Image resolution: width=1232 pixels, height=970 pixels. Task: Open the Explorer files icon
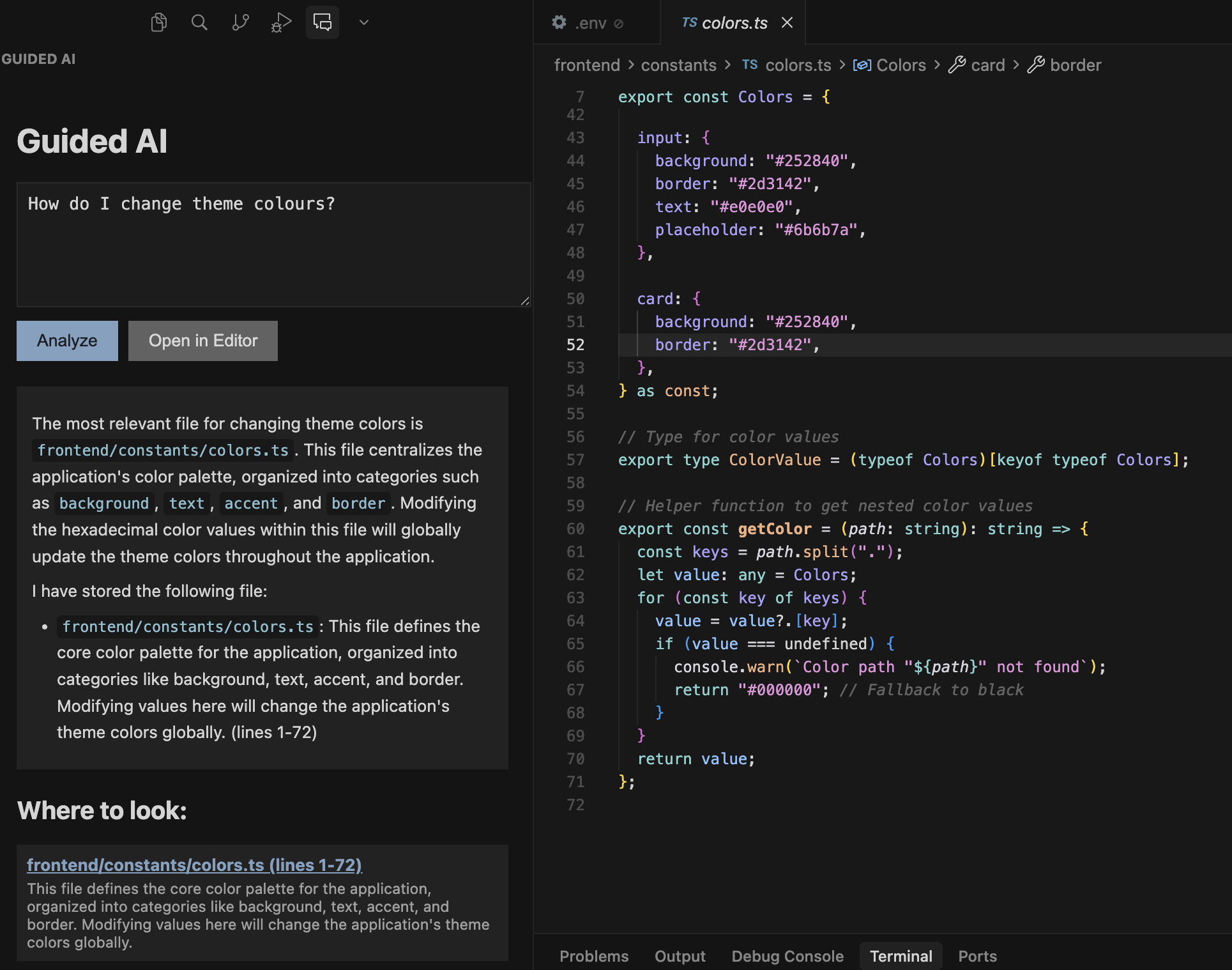click(x=158, y=23)
